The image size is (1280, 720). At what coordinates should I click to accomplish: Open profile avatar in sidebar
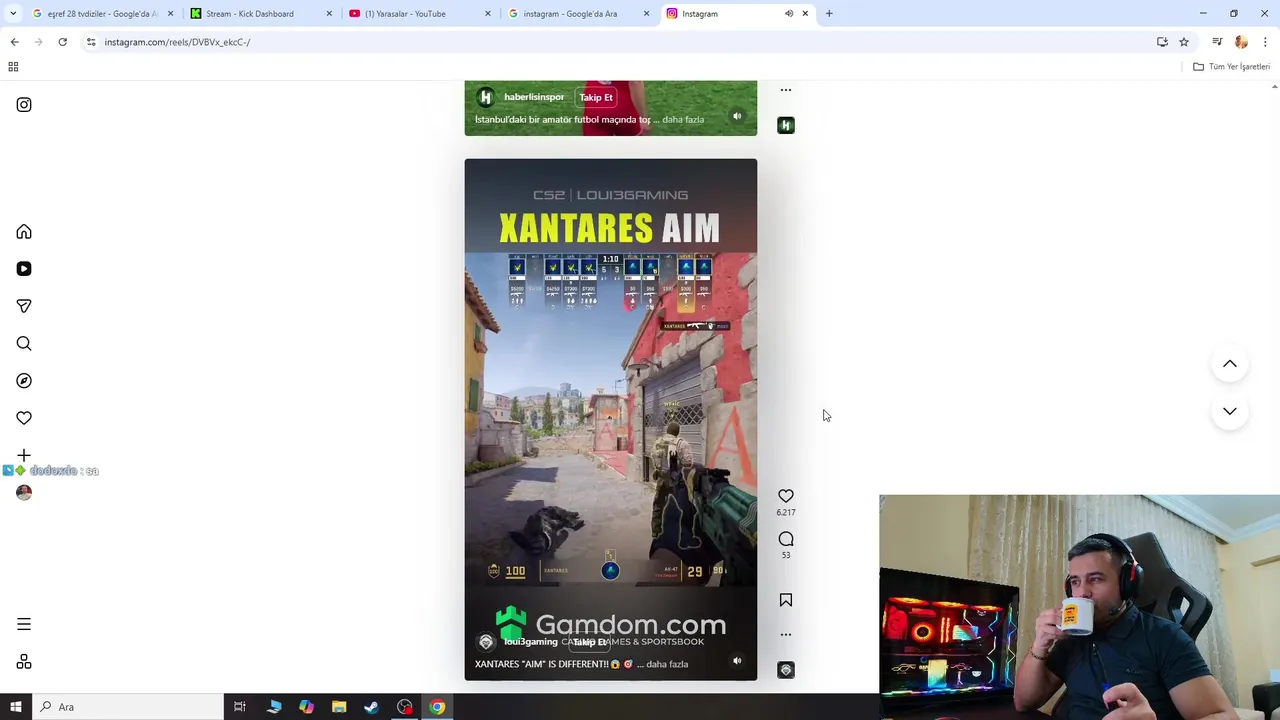pyautogui.click(x=24, y=492)
